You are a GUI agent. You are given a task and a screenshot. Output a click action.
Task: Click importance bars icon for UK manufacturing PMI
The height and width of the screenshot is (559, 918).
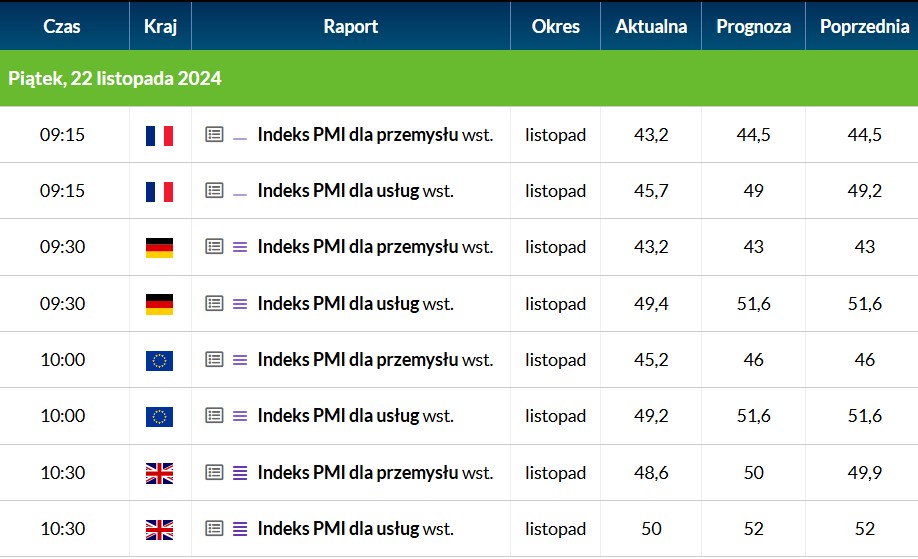click(240, 472)
